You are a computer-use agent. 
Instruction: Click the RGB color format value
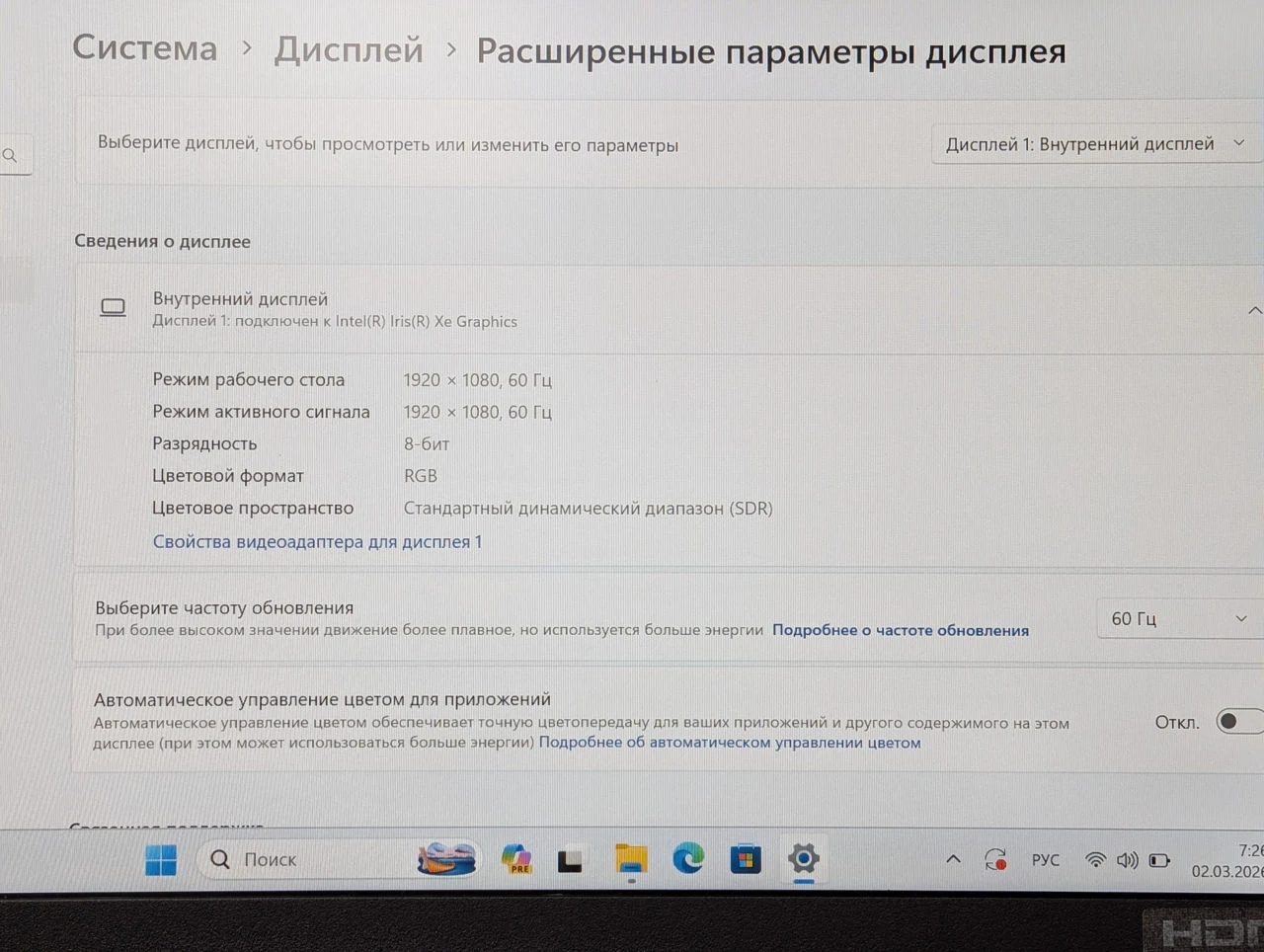coord(421,476)
